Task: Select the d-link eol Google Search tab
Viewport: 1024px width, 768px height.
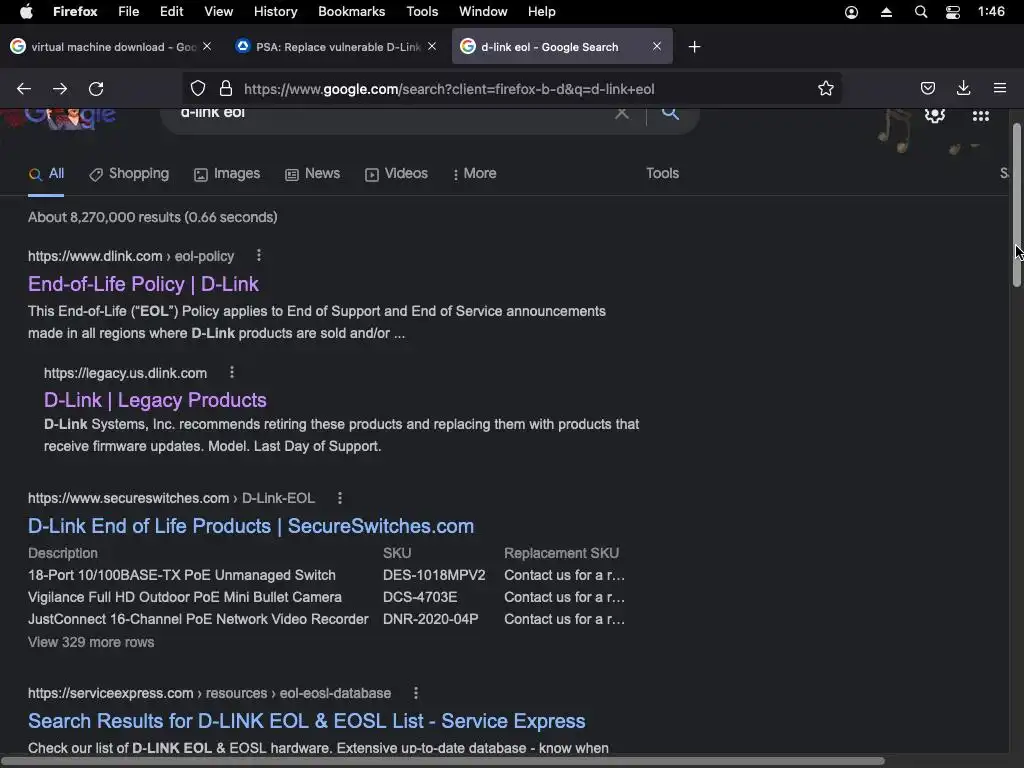Action: pos(562,46)
